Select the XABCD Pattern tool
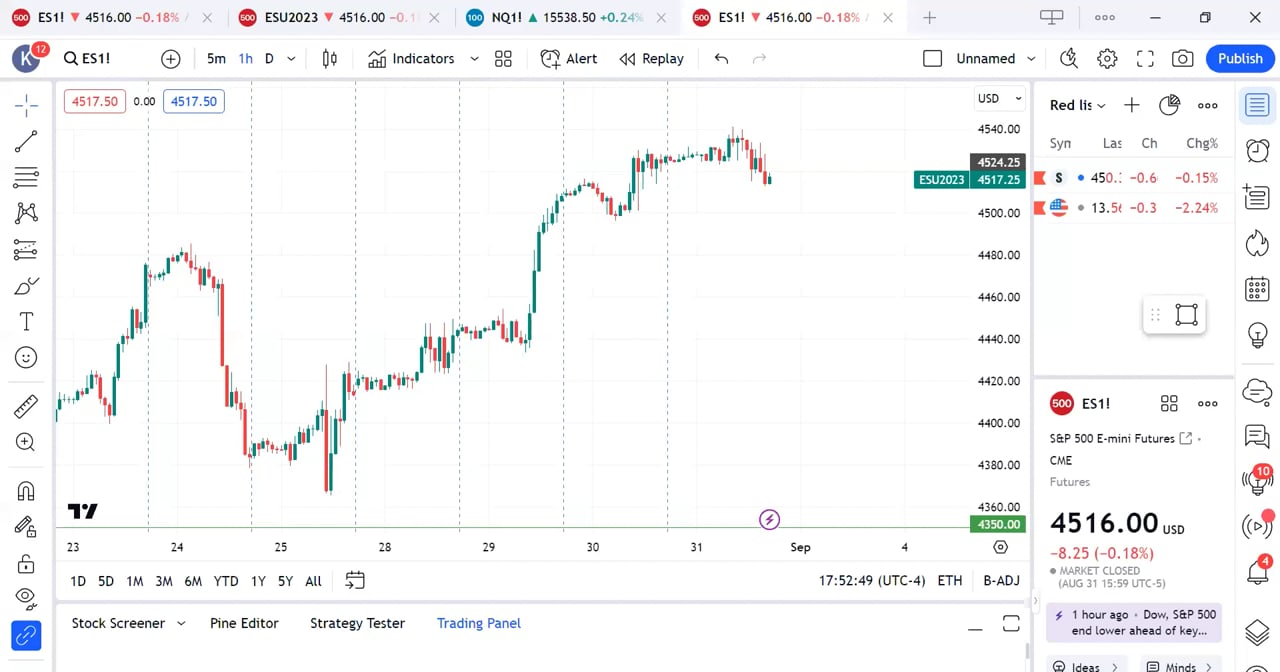Viewport: 1280px width, 672px height. click(x=25, y=213)
